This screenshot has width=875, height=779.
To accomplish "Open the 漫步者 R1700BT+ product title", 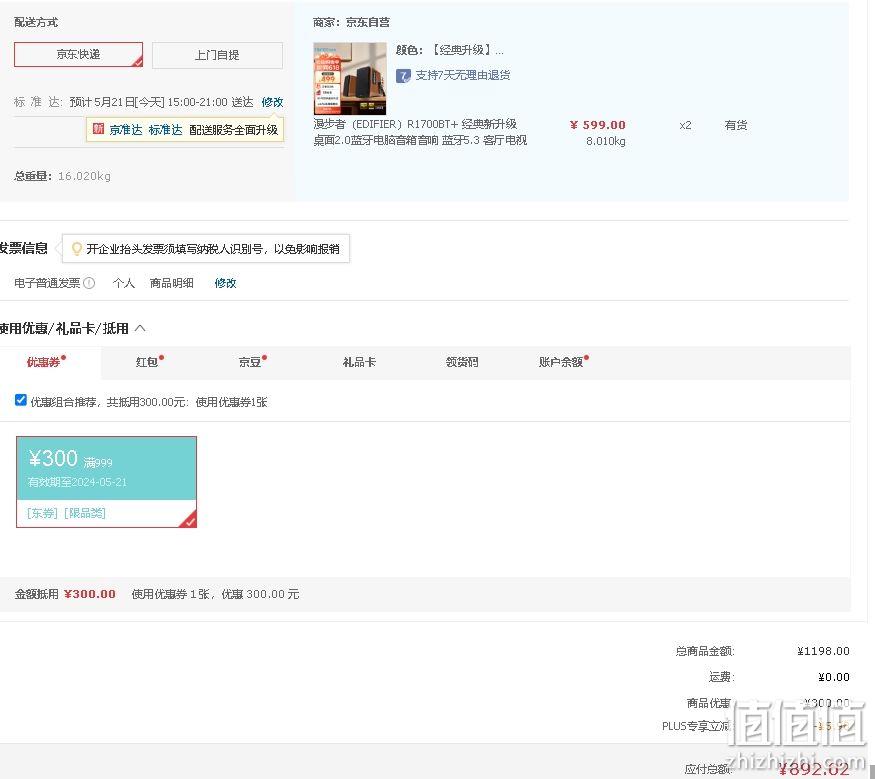I will point(420,132).
